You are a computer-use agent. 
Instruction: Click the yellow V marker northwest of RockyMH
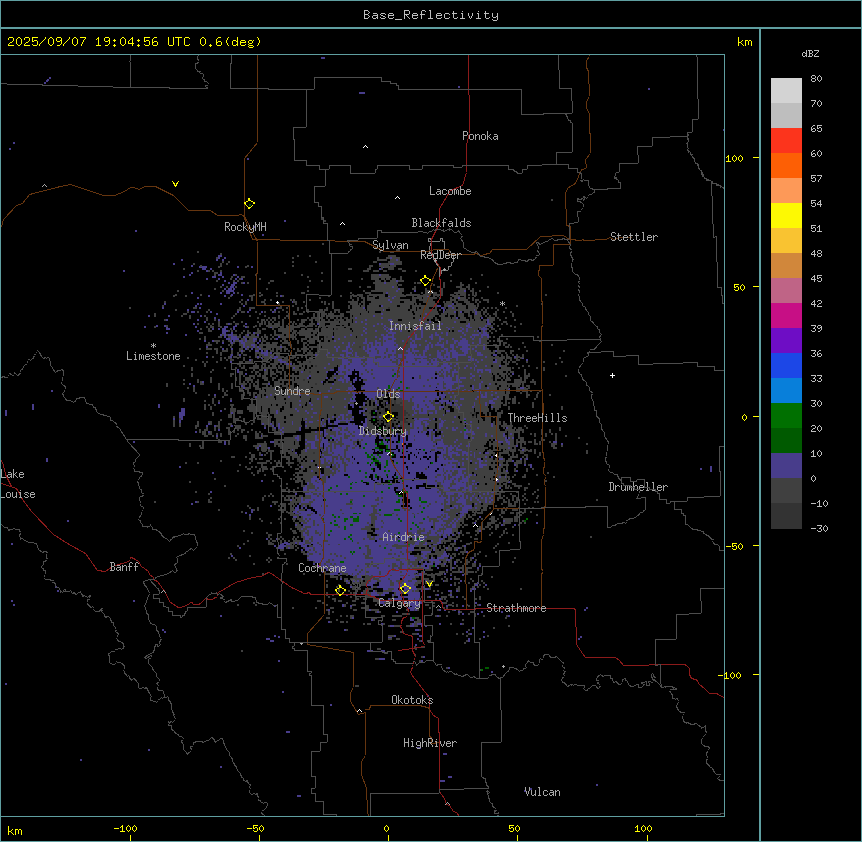(x=175, y=184)
